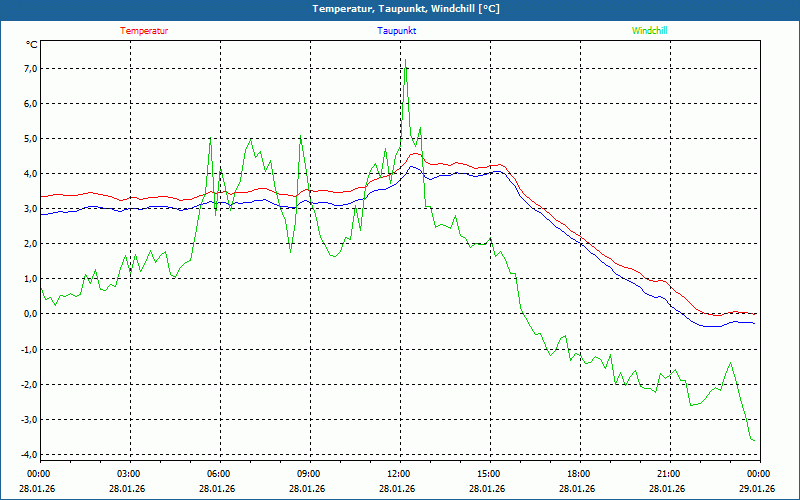Click the 09:00 time axis label
The width and height of the screenshot is (800, 500).
click(x=308, y=474)
